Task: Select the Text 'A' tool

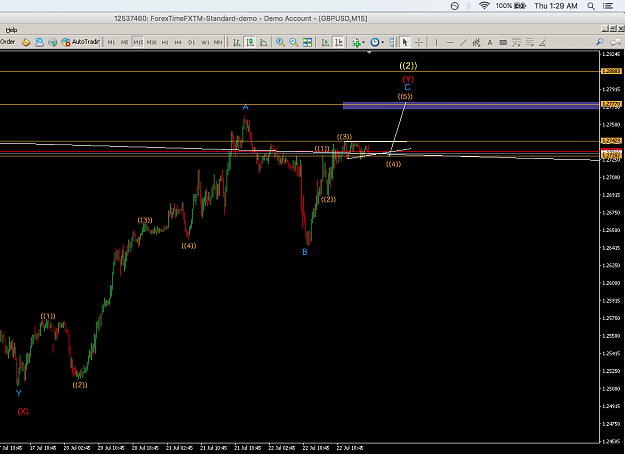Action: [489, 42]
